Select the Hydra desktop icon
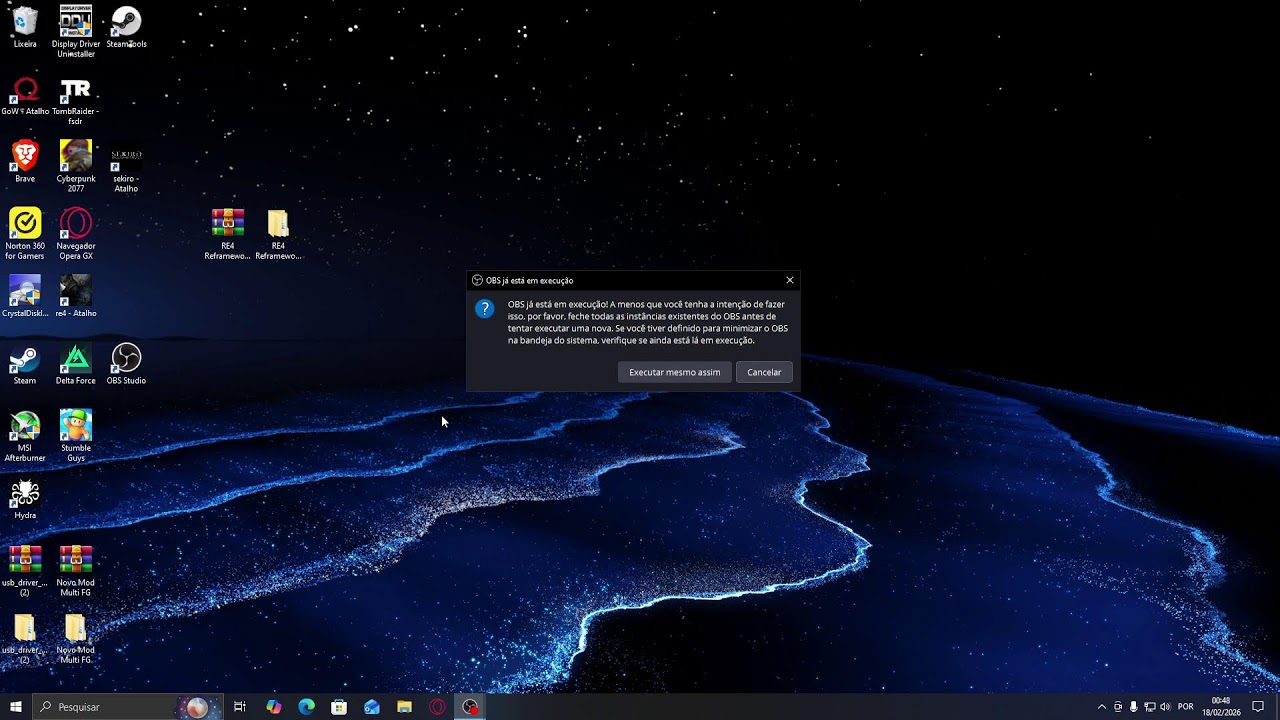 click(25, 499)
